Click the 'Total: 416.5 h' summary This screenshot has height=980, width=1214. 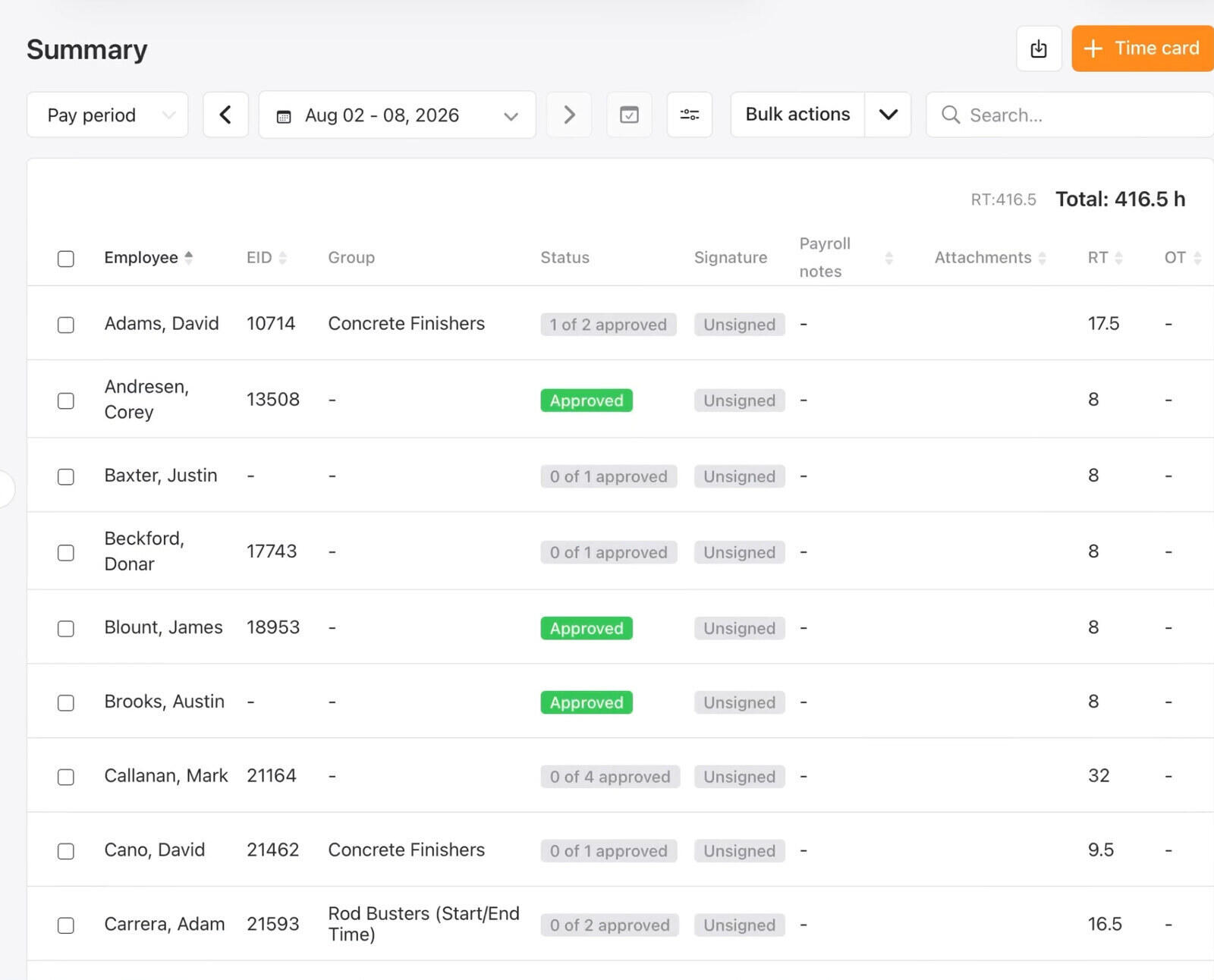(1120, 199)
